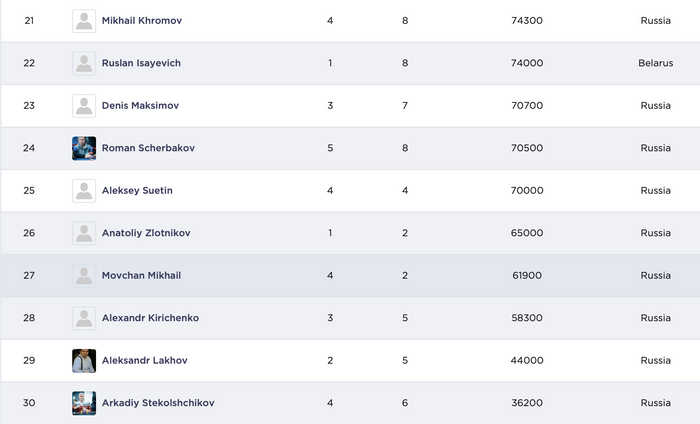Viewport: 700px width, 424px height.
Task: Click the Arkadiy Stekolshchikov name link
Action: (158, 403)
